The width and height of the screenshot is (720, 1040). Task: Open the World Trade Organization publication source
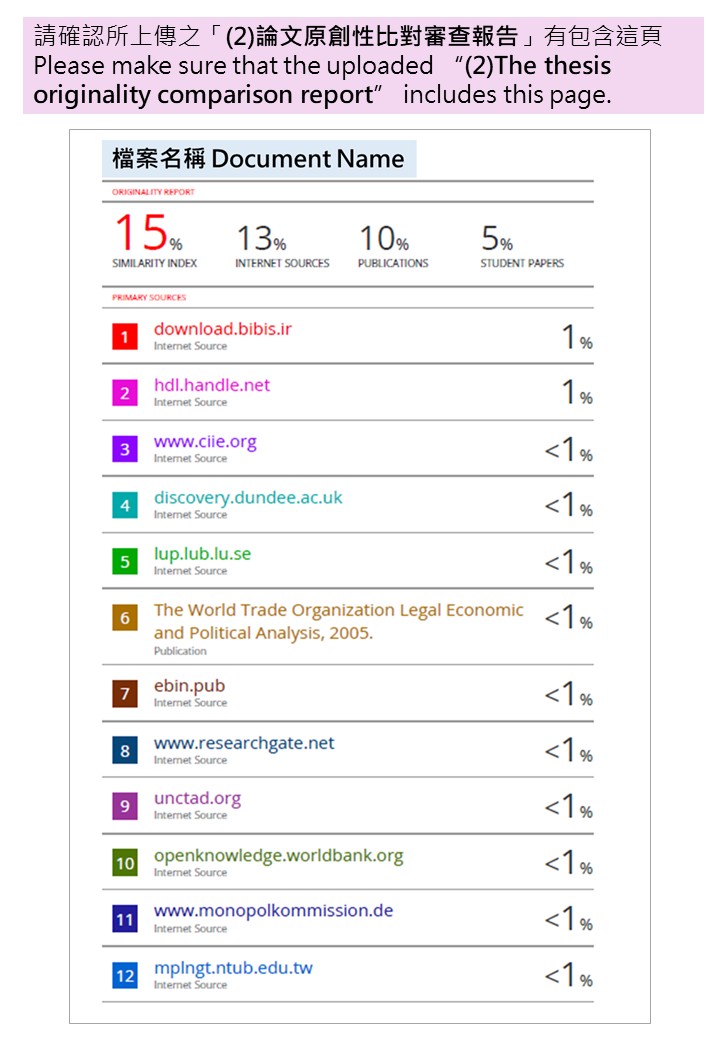click(x=338, y=621)
